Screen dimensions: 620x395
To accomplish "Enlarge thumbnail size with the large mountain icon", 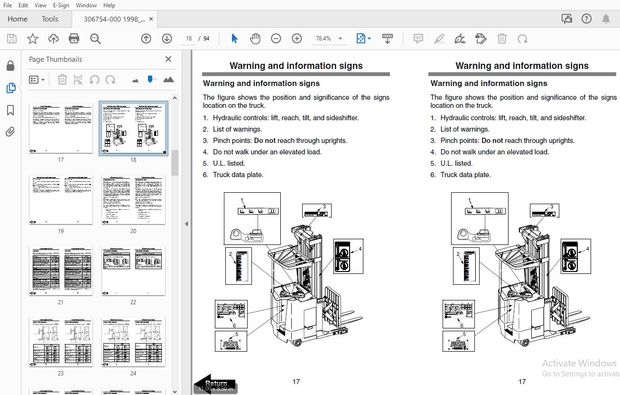I will [168, 80].
